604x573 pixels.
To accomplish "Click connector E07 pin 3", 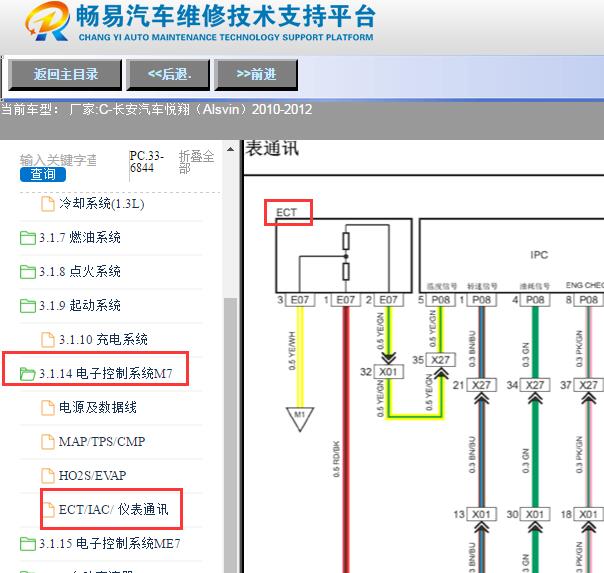I will 300,300.
